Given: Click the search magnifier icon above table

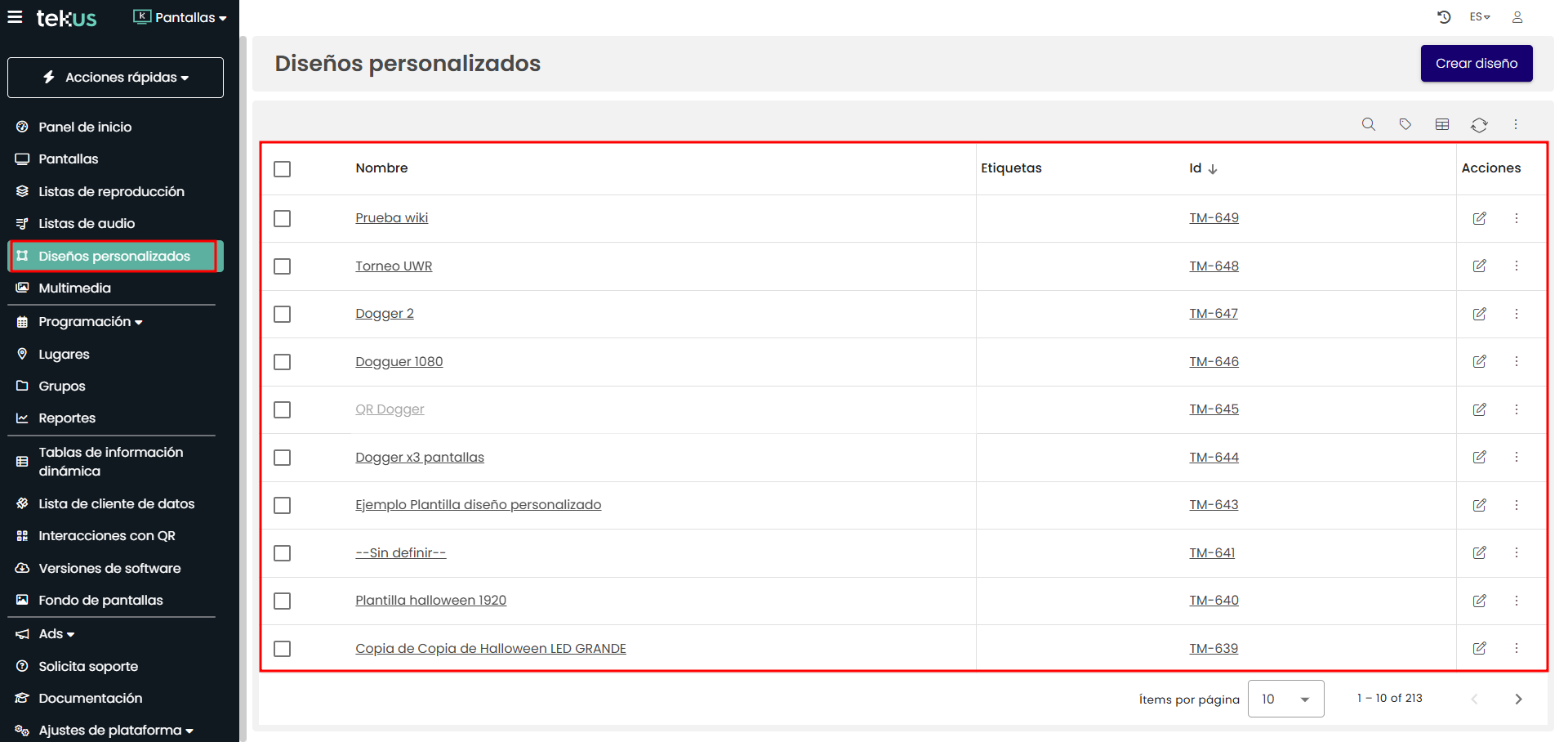Looking at the screenshot, I should (1369, 124).
